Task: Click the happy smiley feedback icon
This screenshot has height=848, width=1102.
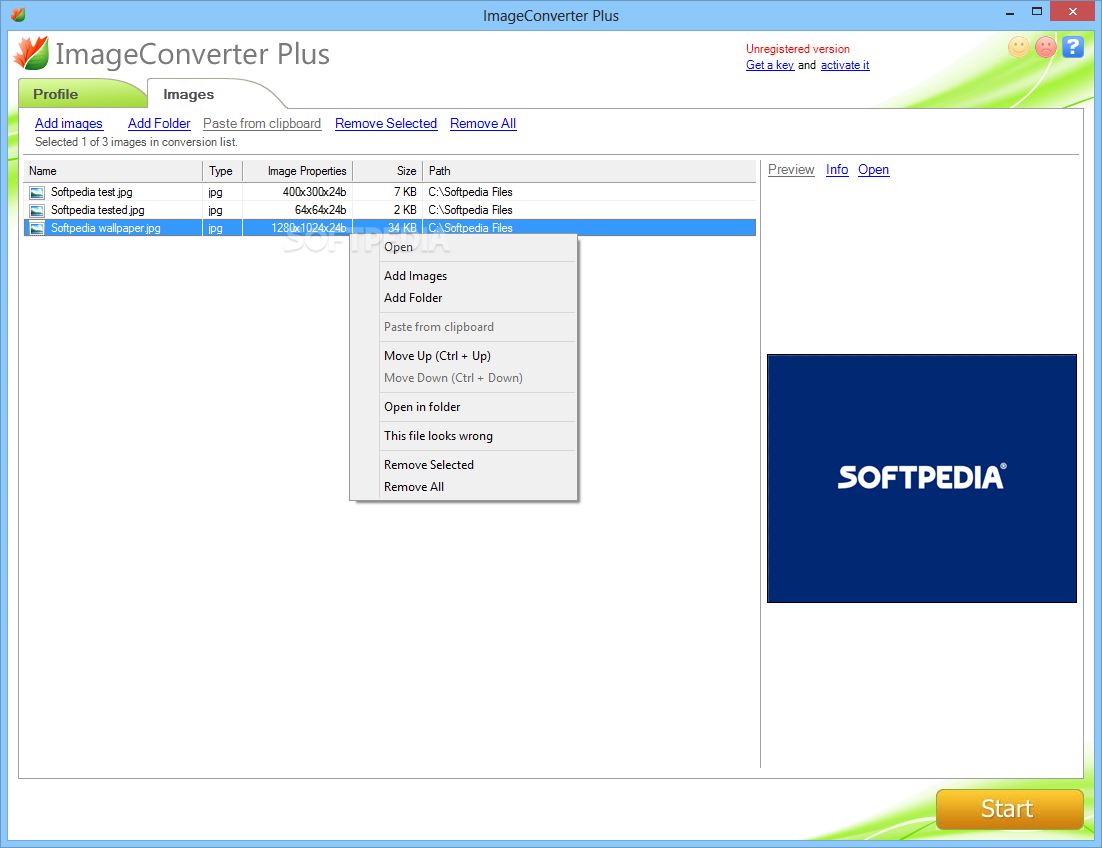Action: pyautogui.click(x=1018, y=48)
